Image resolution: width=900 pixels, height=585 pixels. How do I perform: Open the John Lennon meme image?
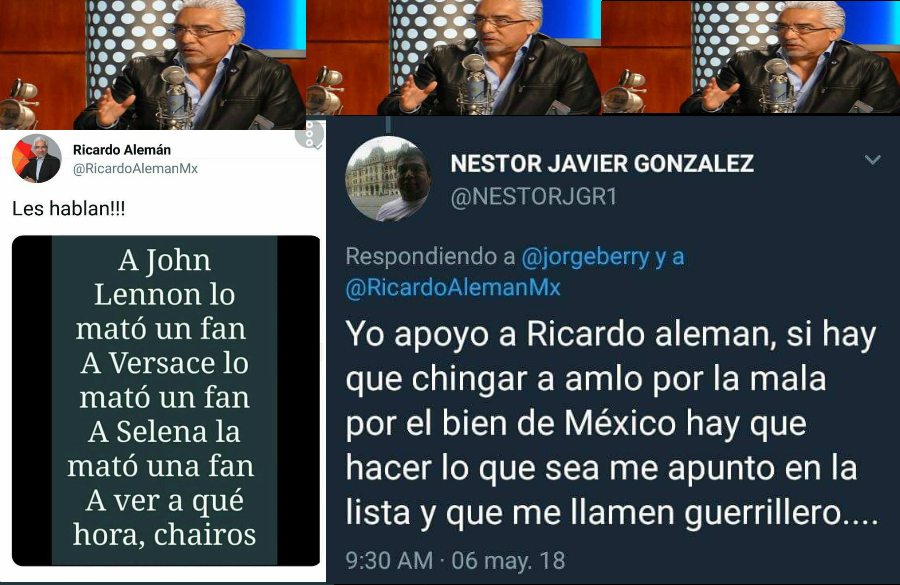pyautogui.click(x=166, y=401)
